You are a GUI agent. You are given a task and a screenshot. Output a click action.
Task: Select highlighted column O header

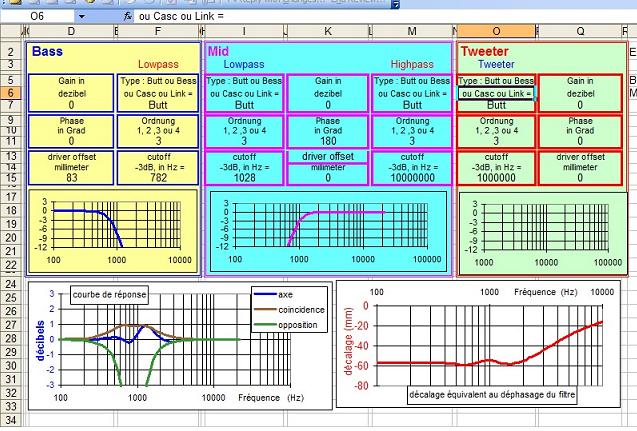tap(496, 31)
